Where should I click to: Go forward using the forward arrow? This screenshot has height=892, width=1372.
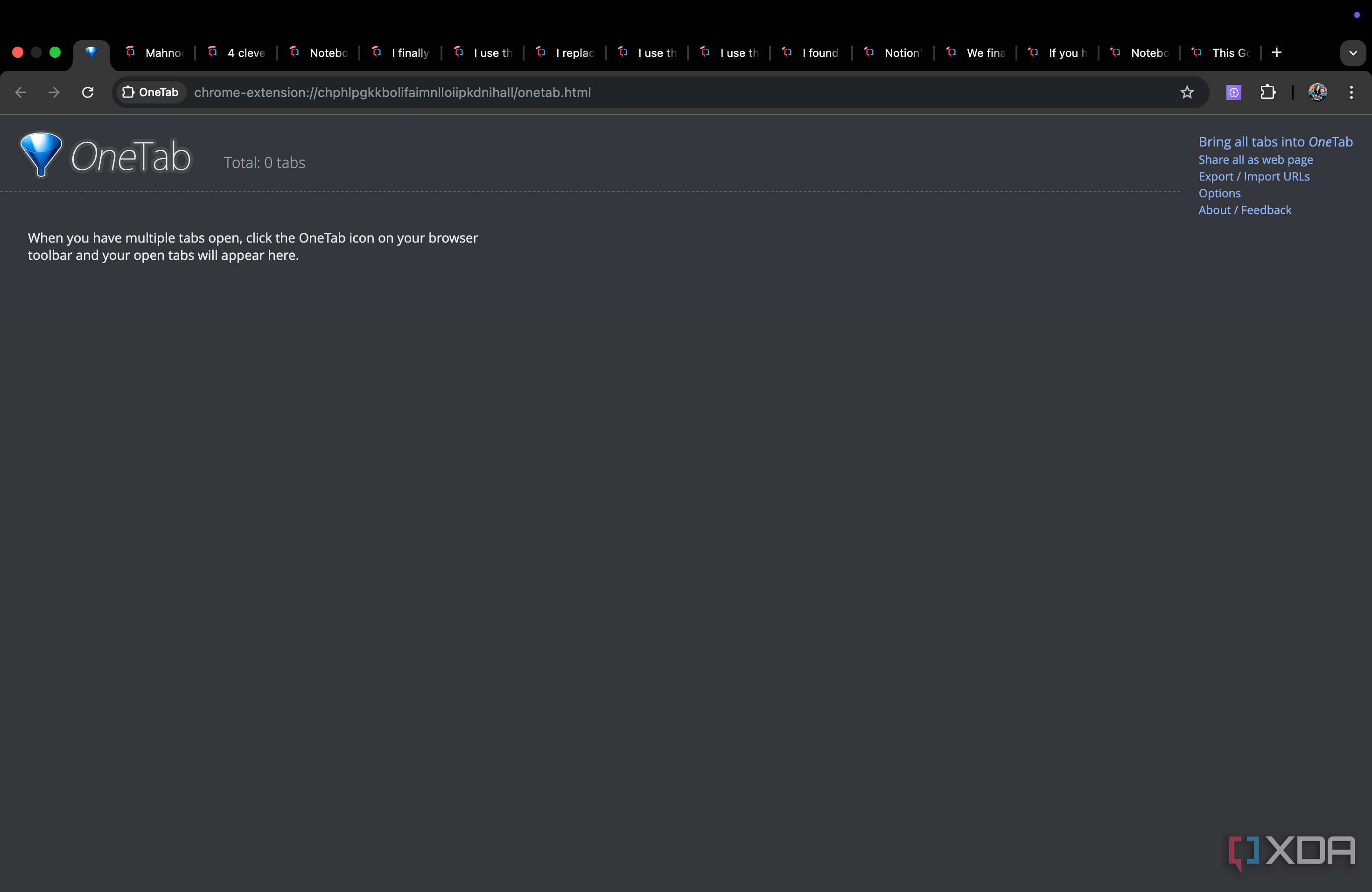click(x=54, y=92)
